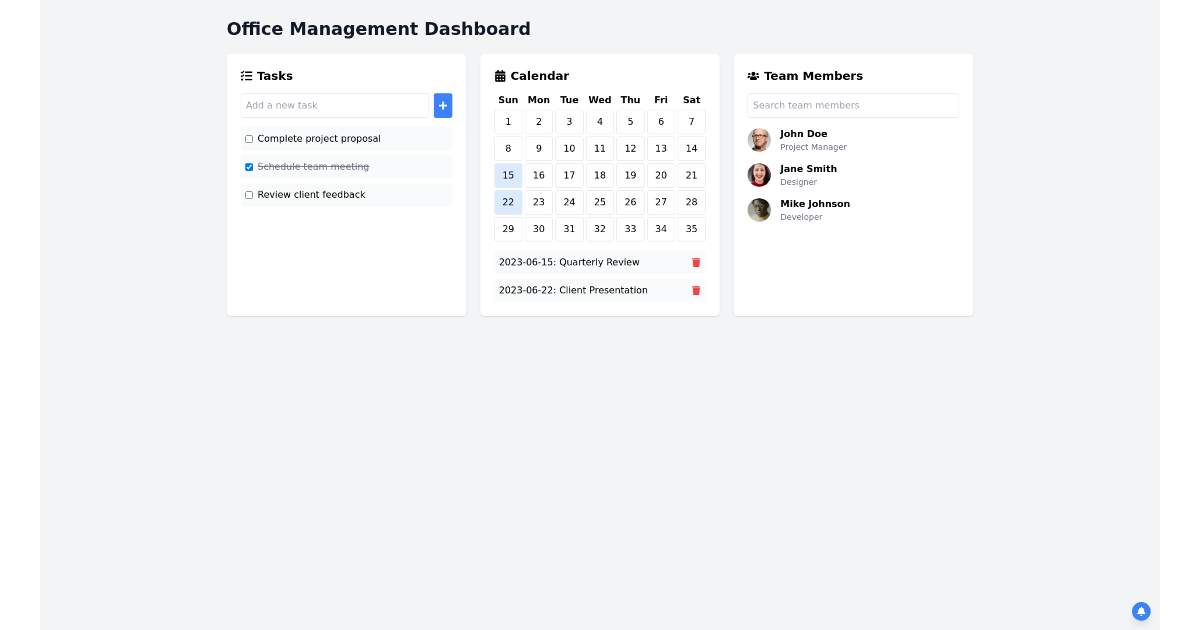
Task: Click the list icon beside Tasks heading
Action: click(246, 75)
